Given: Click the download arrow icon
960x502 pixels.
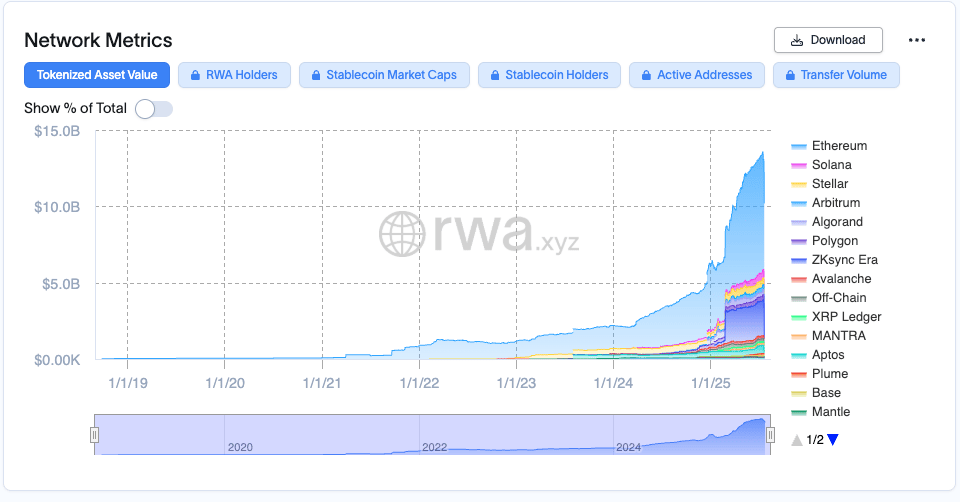Looking at the screenshot, I should (797, 40).
